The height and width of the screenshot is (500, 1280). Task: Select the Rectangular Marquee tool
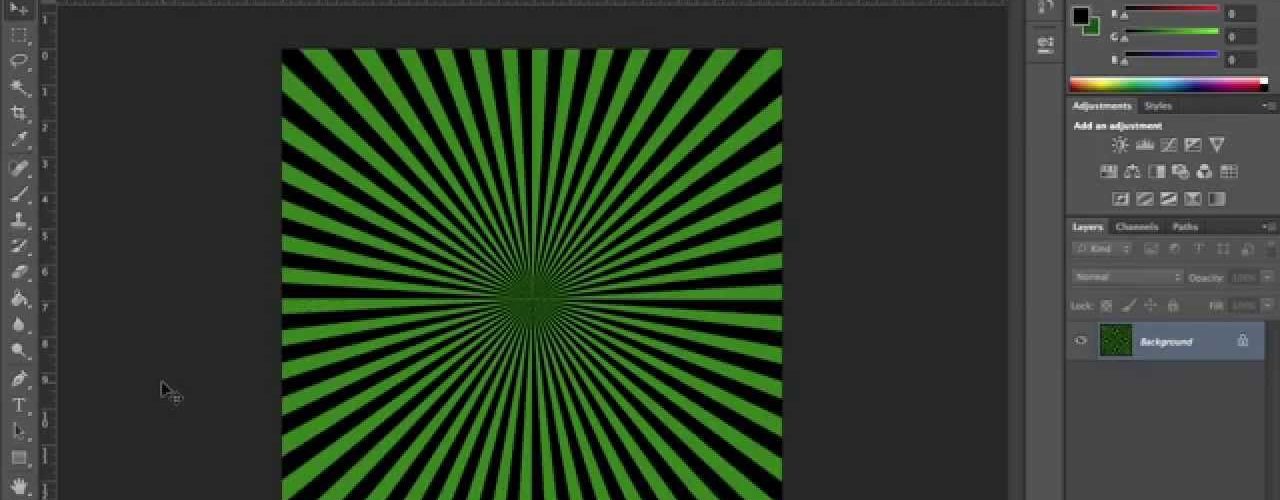tap(19, 35)
